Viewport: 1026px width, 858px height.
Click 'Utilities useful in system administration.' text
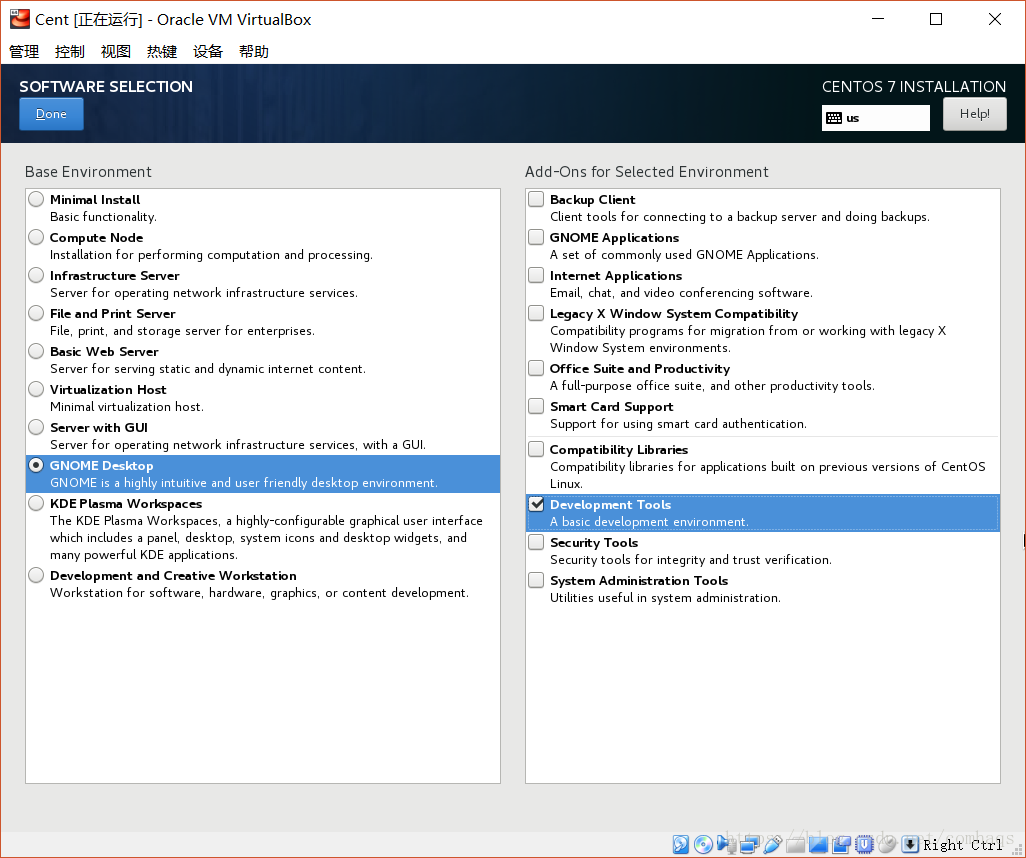(665, 598)
